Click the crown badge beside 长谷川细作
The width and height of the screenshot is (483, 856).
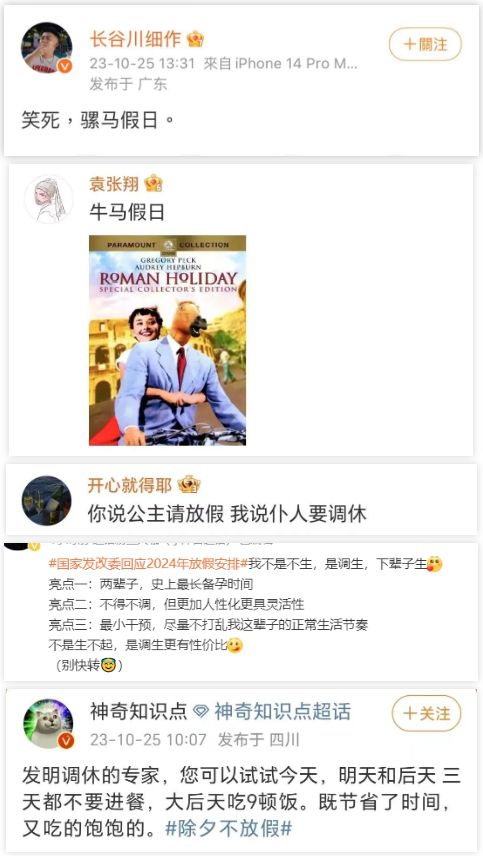click(x=195, y=39)
